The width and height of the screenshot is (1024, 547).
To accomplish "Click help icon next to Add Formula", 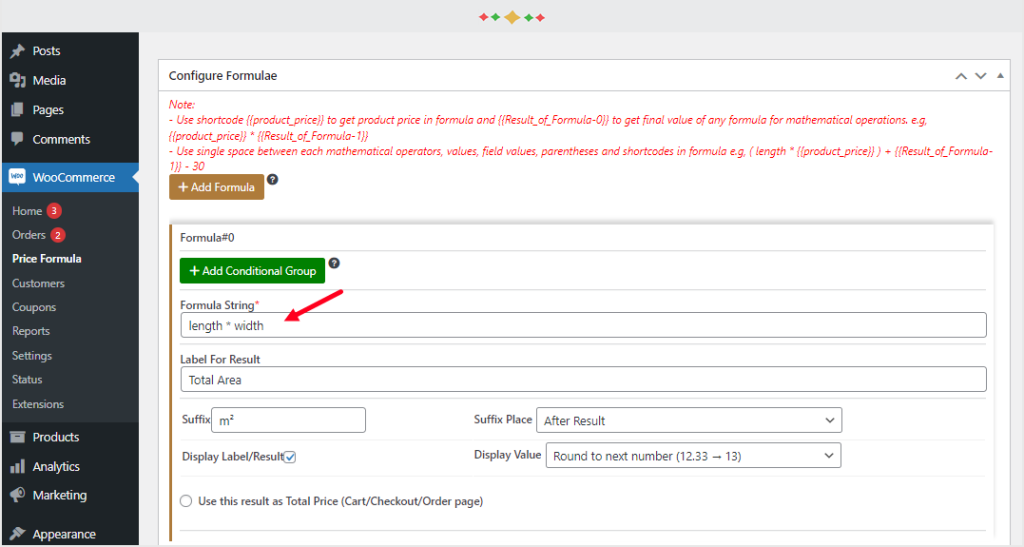I will pos(272,180).
